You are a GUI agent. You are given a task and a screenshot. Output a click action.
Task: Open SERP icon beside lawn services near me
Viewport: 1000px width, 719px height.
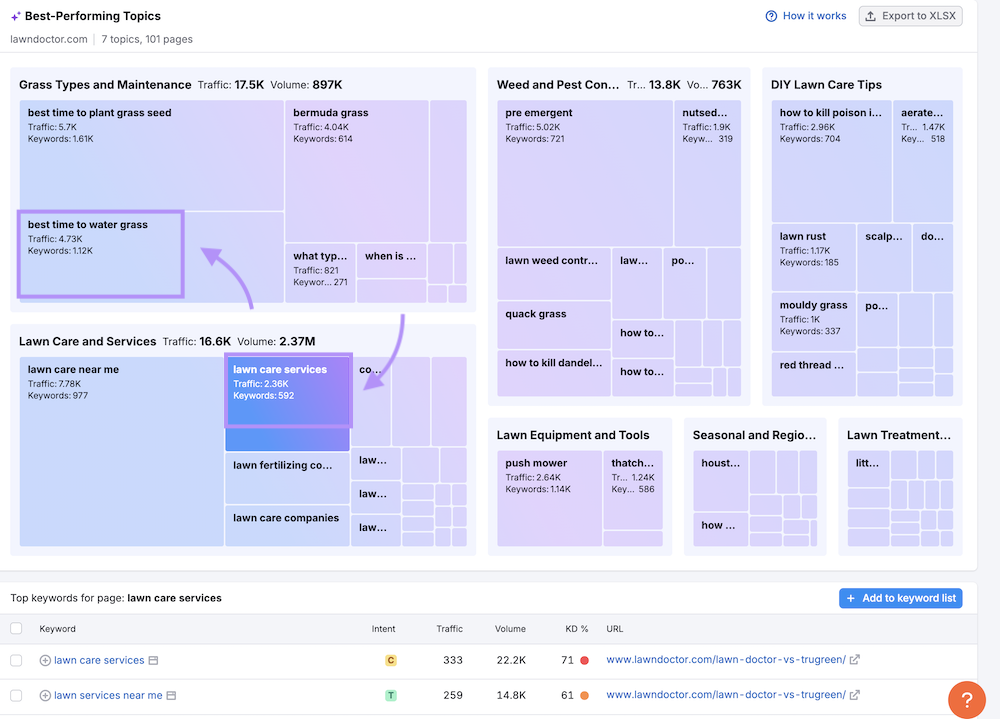coord(172,696)
